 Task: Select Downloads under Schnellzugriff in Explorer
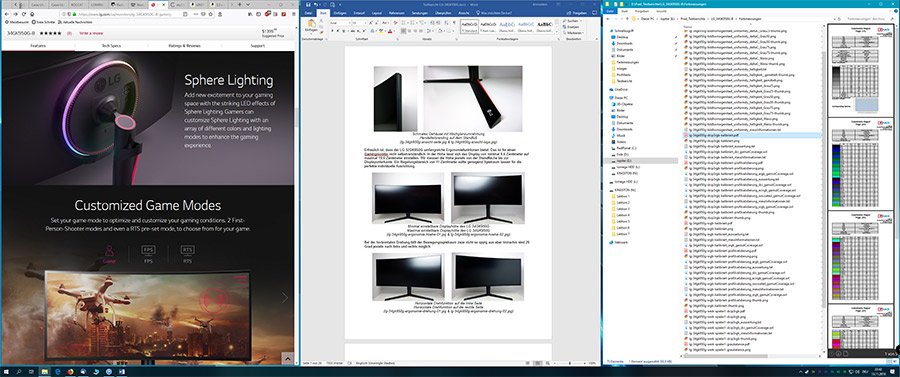624,44
